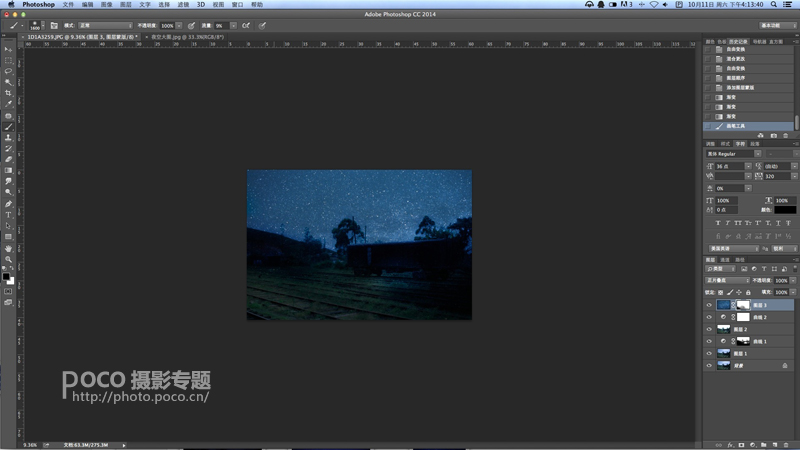Select the Pen tool

pyautogui.click(x=8, y=204)
